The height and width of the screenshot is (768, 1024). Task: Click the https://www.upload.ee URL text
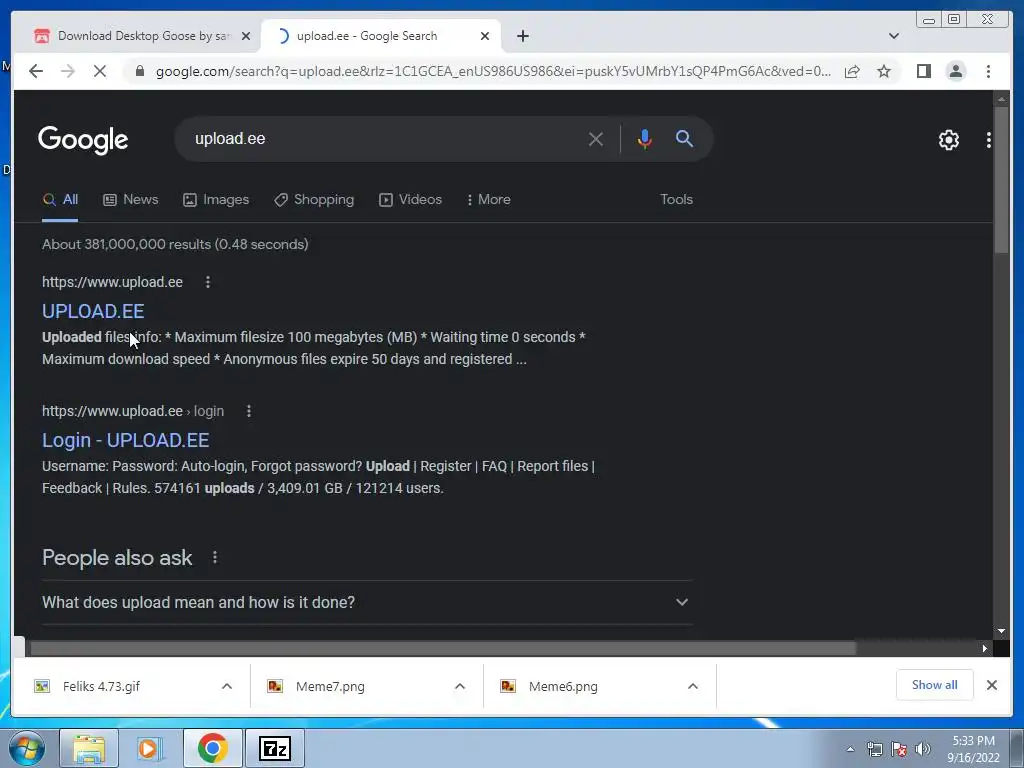112,282
